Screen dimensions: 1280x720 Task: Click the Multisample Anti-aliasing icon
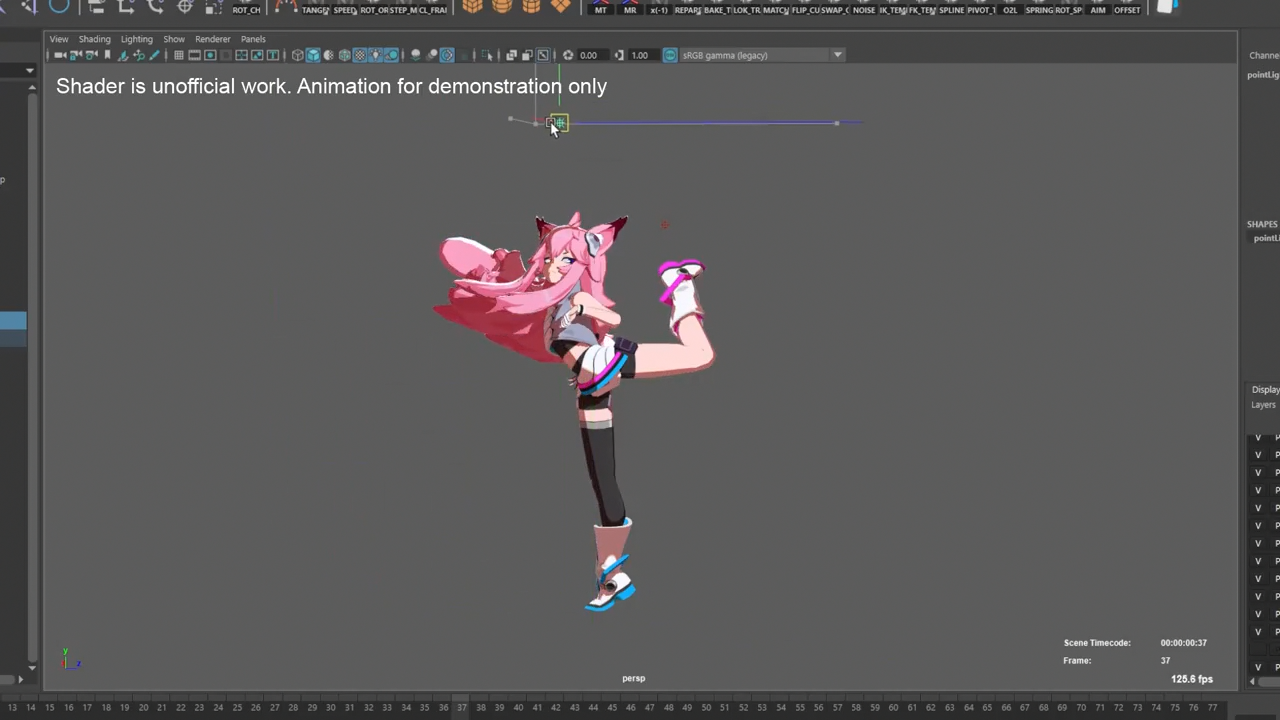click(x=447, y=55)
